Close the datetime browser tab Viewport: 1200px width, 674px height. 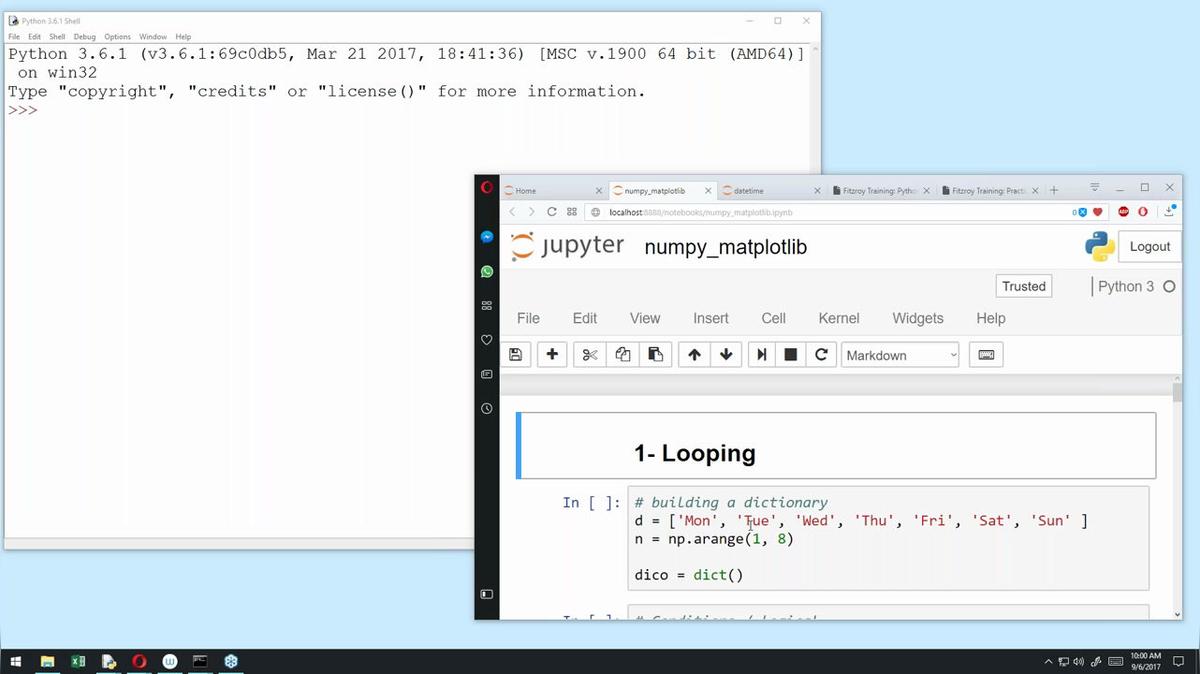(817, 190)
